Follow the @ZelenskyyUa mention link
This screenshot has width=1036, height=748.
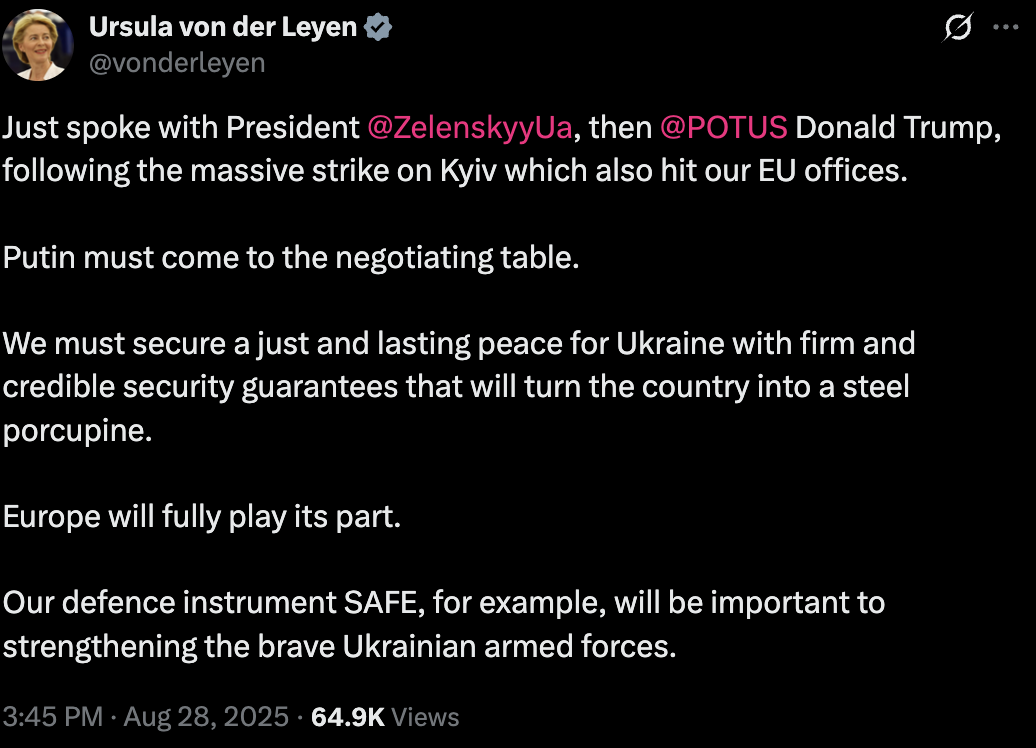point(470,128)
